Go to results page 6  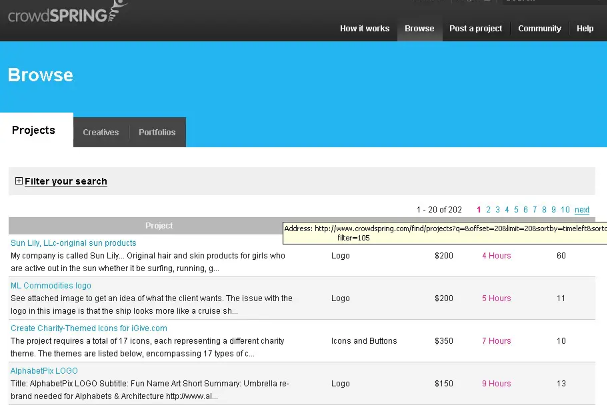[525, 209]
